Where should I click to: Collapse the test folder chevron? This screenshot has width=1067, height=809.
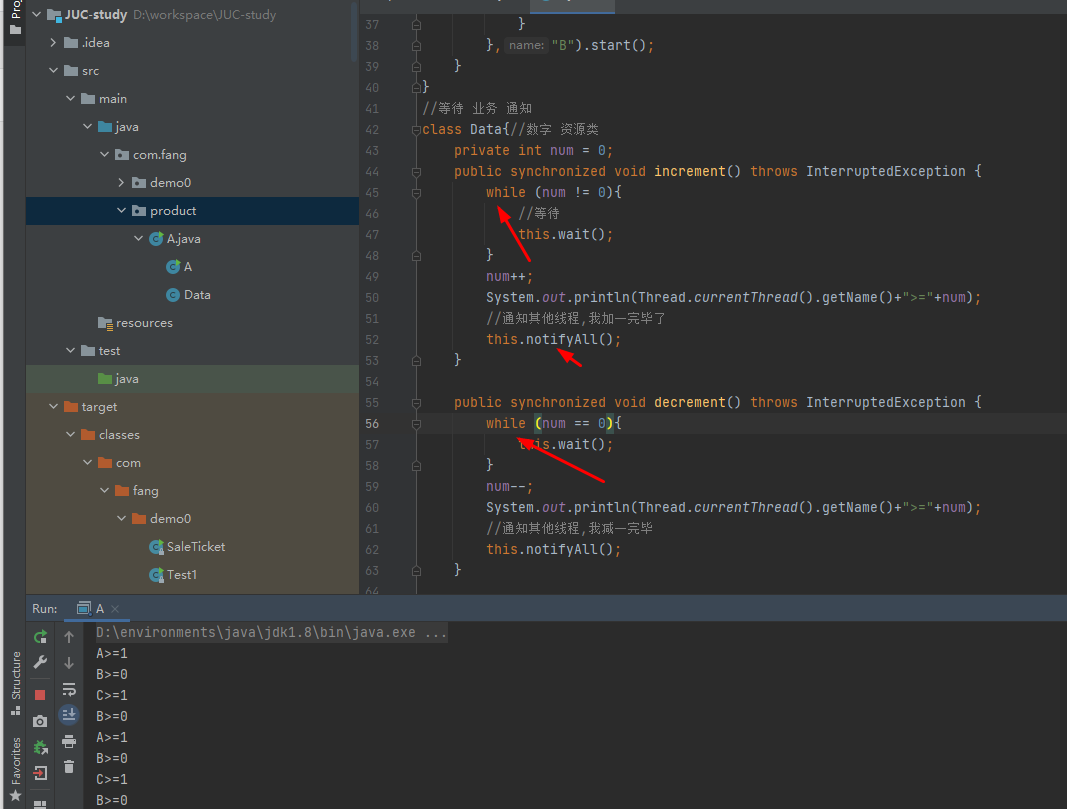point(70,350)
